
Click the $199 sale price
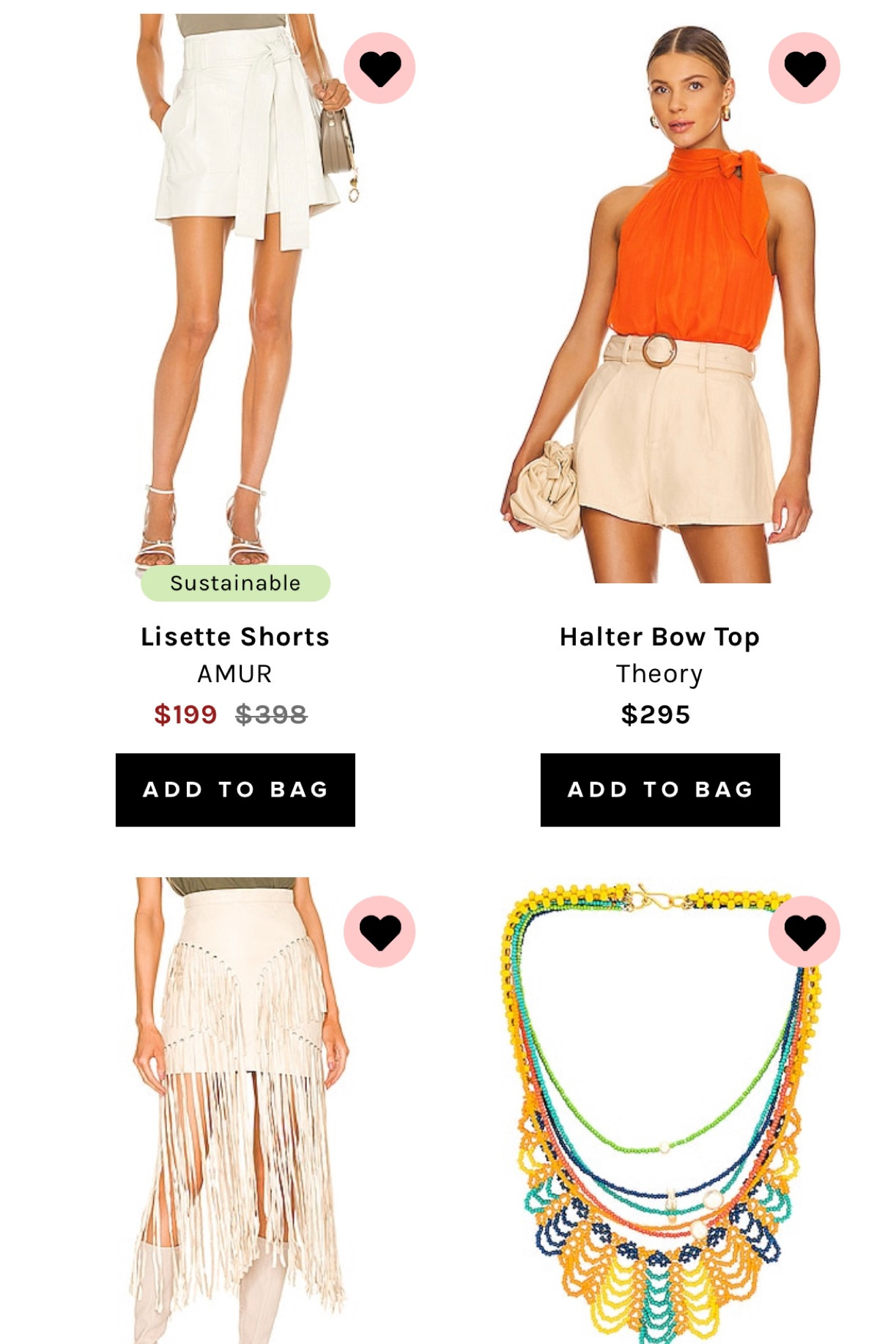tap(185, 715)
